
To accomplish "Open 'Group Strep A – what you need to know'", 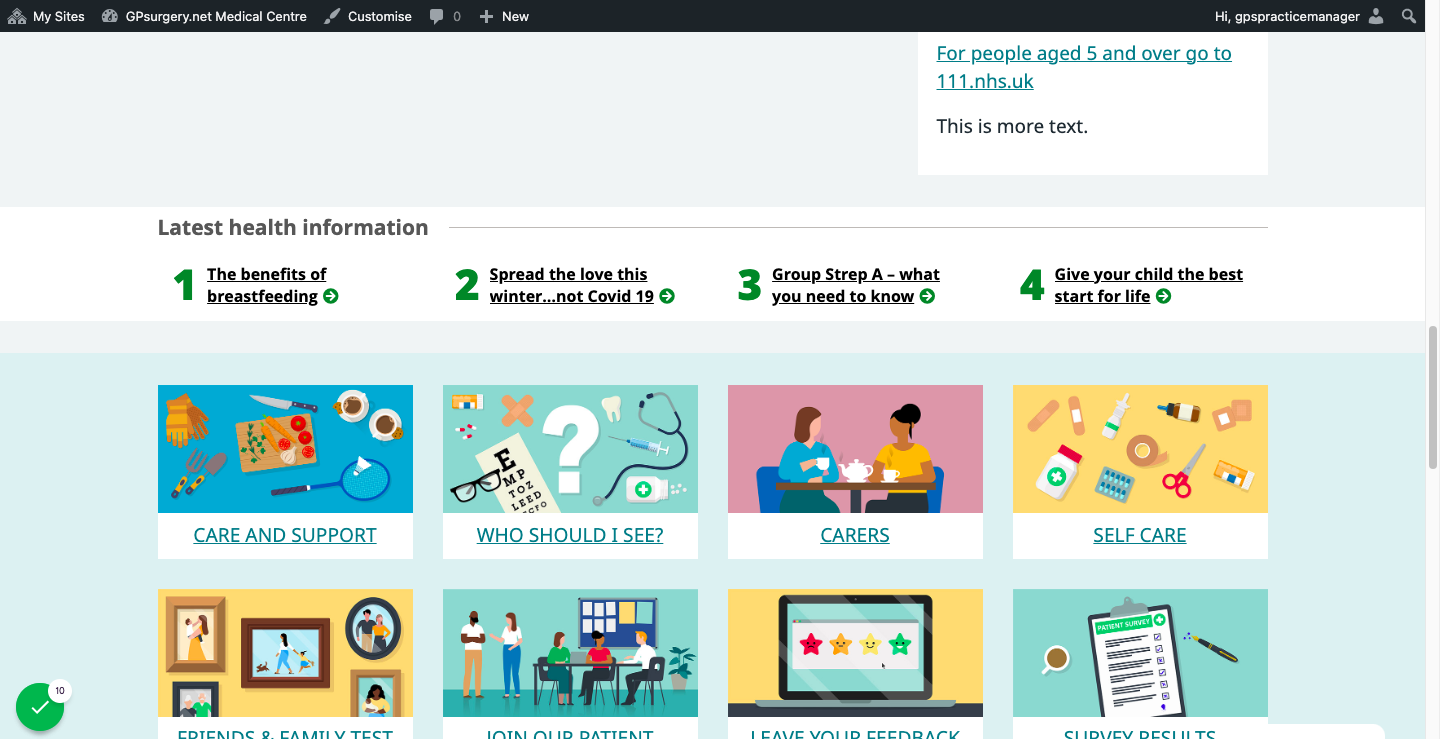I will coord(855,285).
